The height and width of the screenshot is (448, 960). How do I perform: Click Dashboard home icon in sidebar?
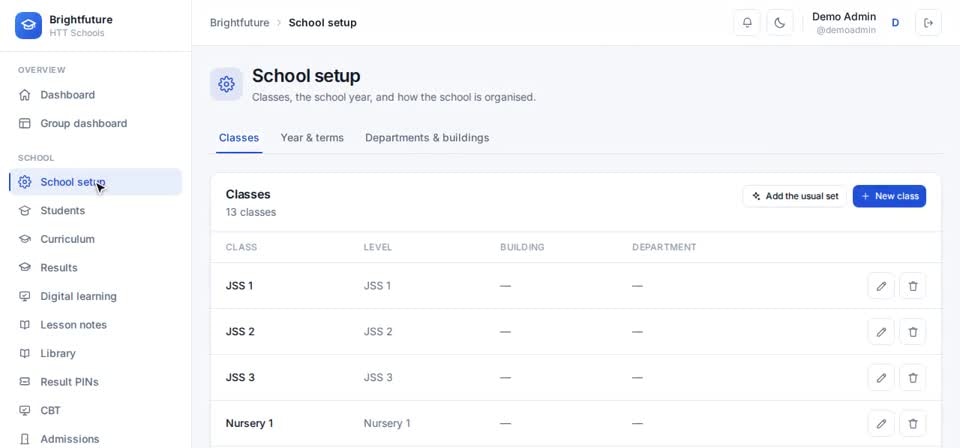pyautogui.click(x=24, y=95)
